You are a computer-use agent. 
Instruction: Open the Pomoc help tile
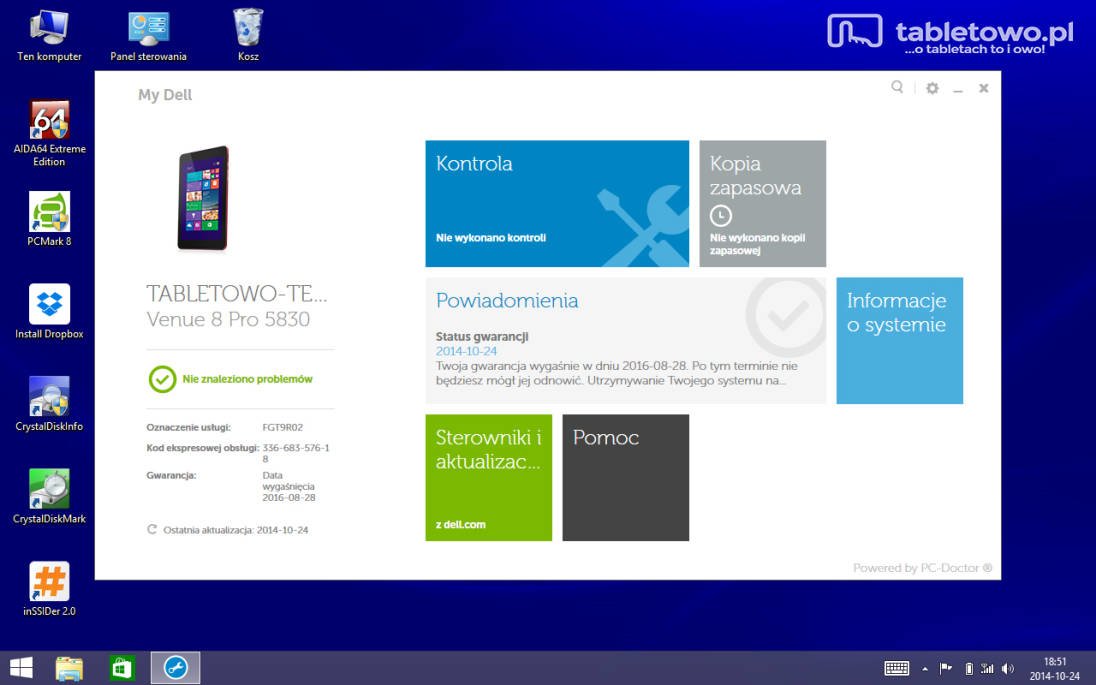point(626,477)
